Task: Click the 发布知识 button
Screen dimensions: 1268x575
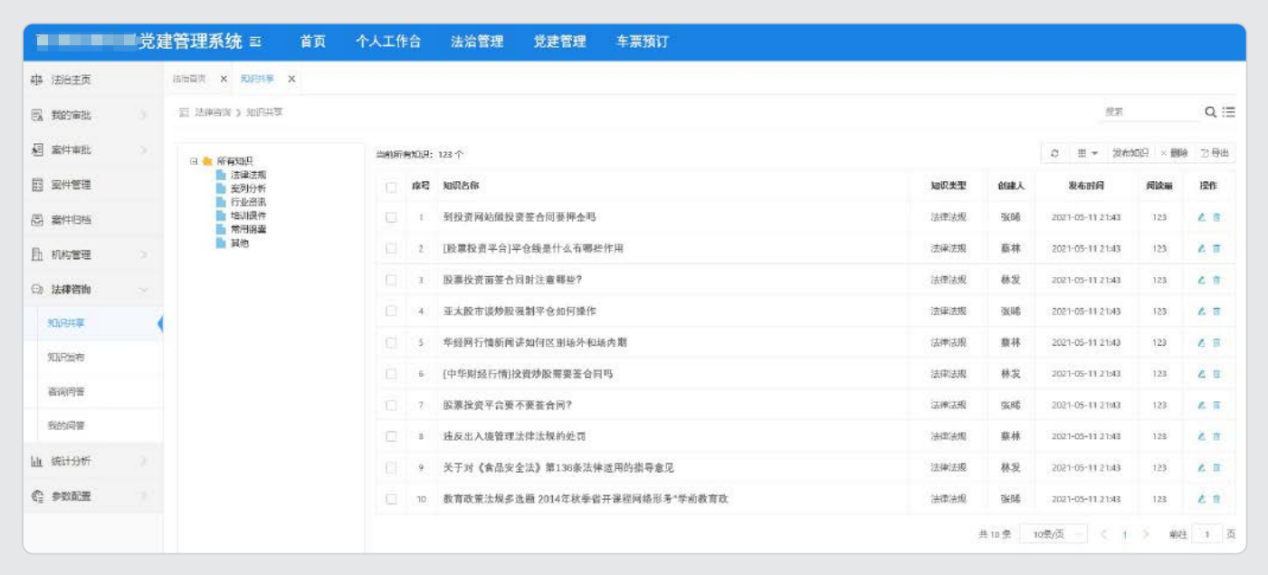Action: tap(1130, 153)
